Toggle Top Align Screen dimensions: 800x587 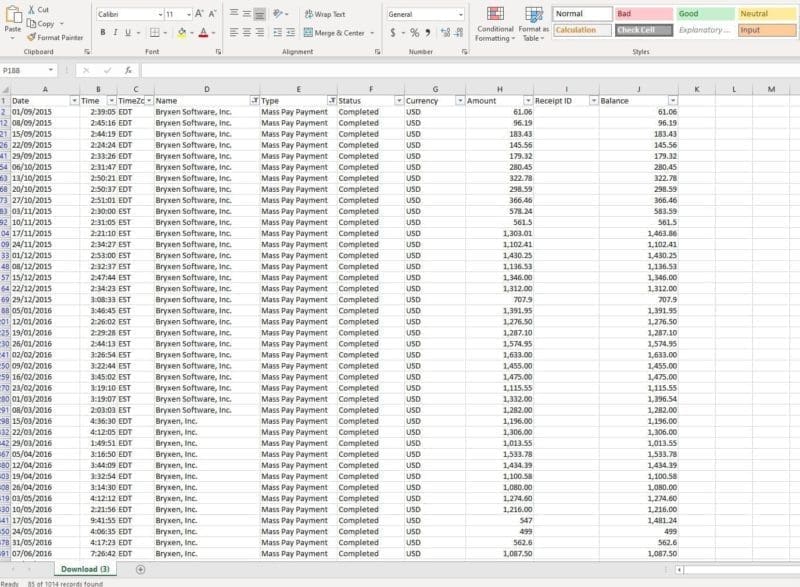tap(234, 14)
